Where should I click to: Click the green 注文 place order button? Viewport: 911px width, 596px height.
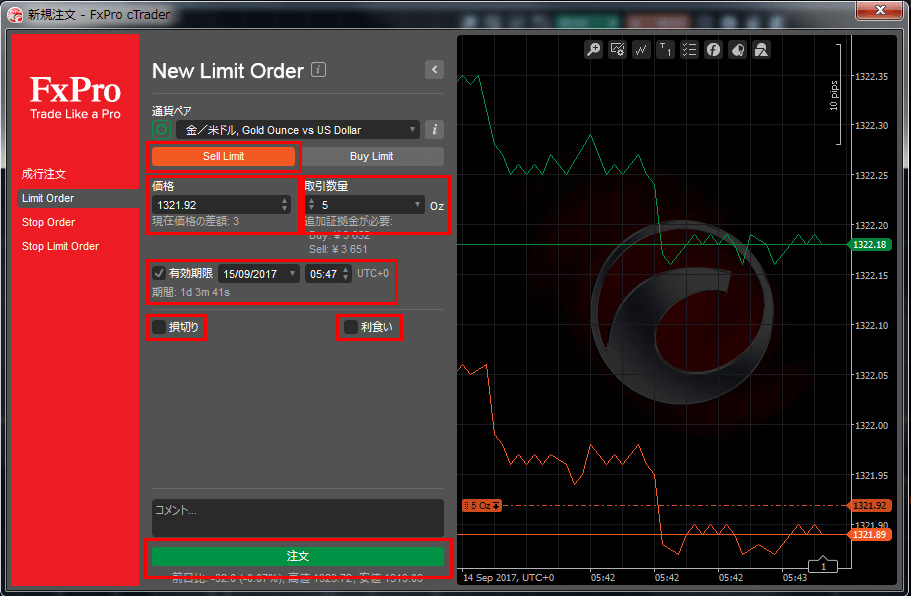coord(298,556)
